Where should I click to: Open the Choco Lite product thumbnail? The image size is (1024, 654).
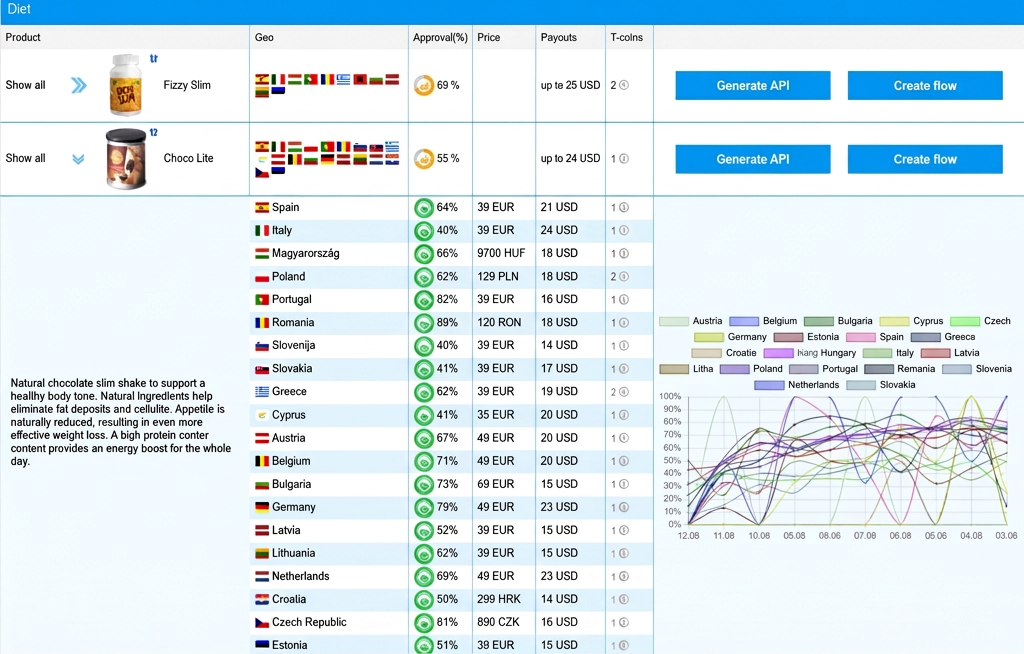(x=126, y=158)
